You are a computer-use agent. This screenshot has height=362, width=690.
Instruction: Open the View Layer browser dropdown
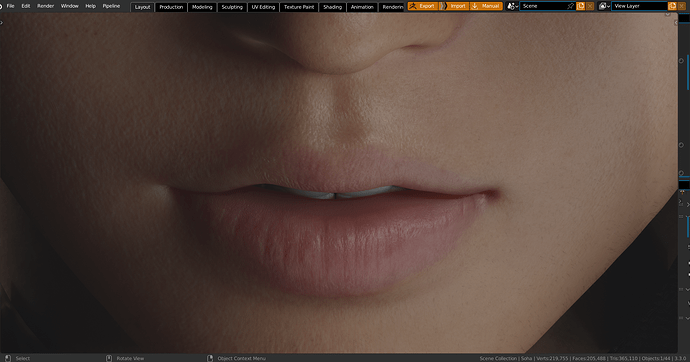pyautogui.click(x=604, y=6)
